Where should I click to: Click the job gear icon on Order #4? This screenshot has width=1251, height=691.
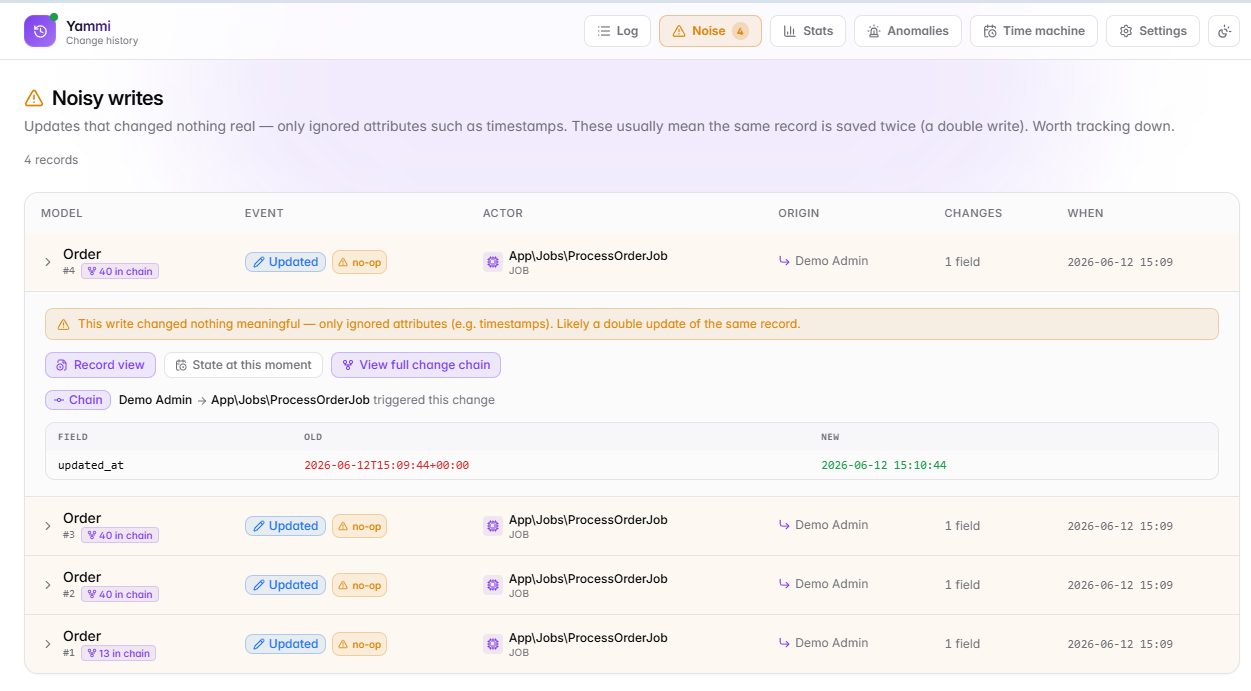pos(492,262)
